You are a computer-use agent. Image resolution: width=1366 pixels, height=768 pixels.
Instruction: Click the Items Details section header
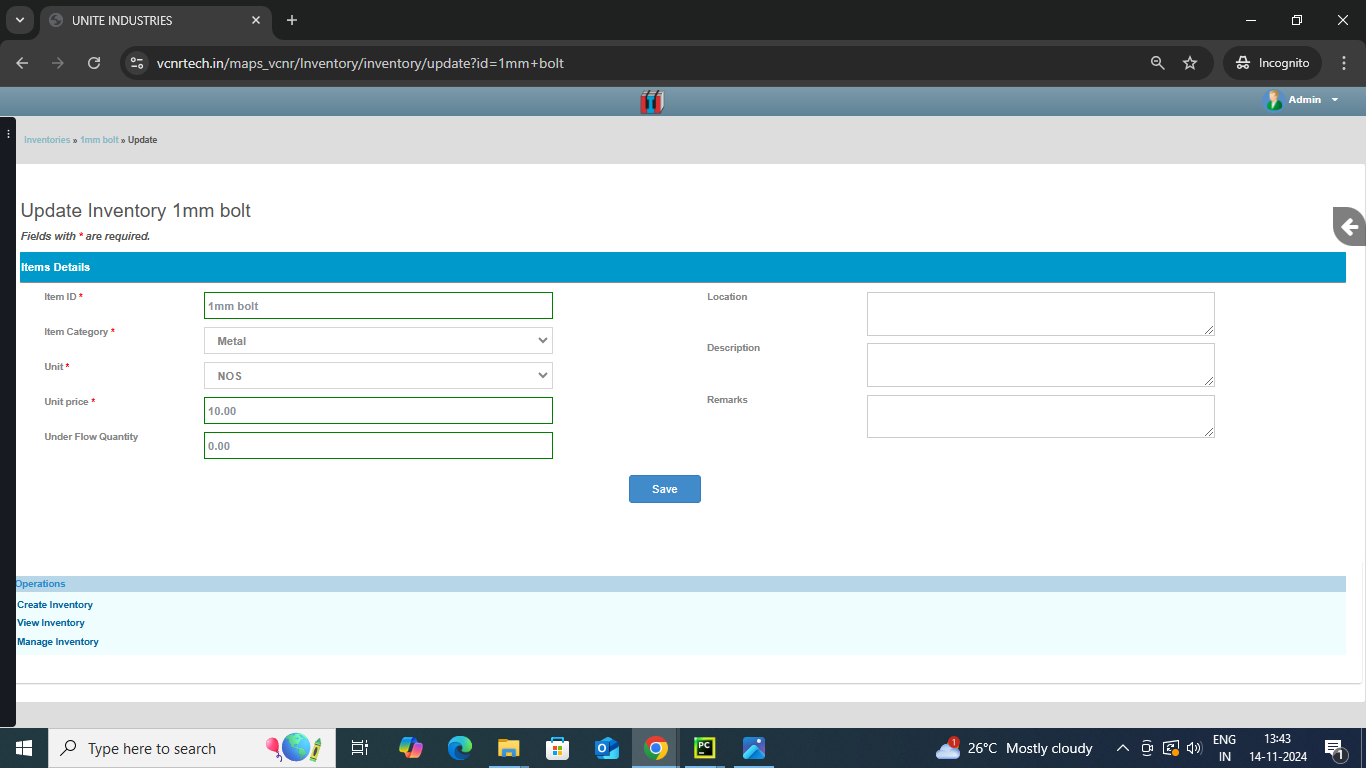pos(683,267)
